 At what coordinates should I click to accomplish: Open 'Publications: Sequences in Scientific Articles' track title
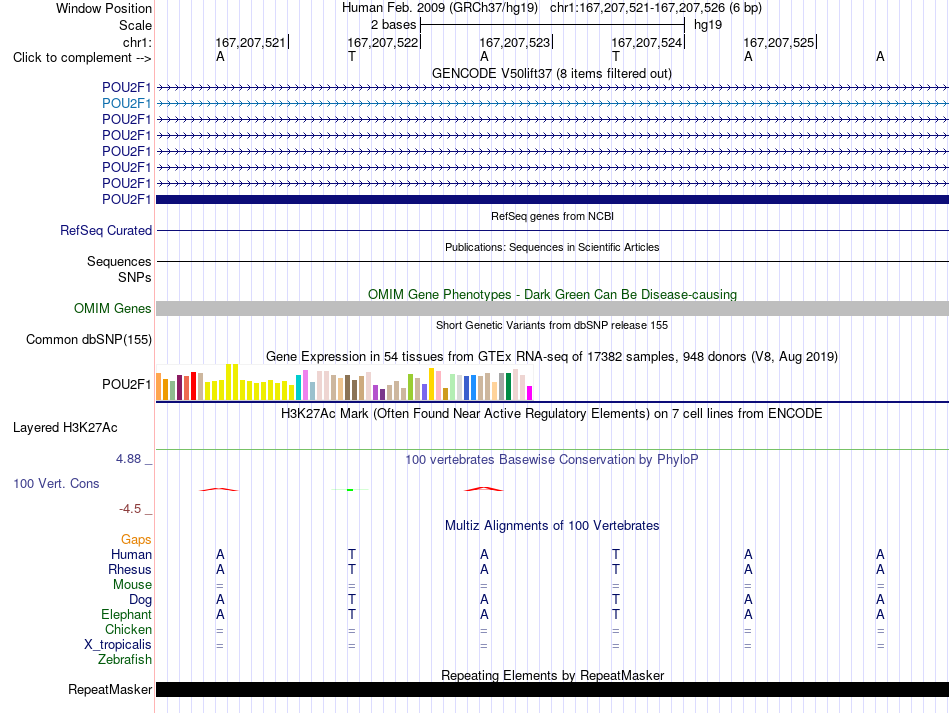[552, 247]
